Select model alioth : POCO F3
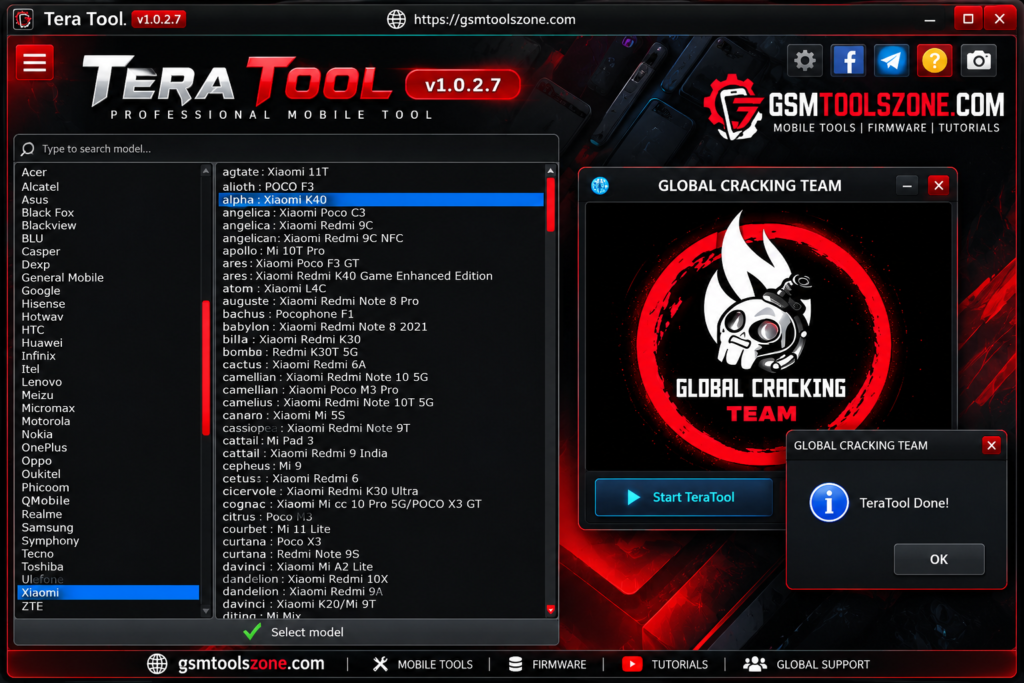This screenshot has width=1024, height=683. 381,187
